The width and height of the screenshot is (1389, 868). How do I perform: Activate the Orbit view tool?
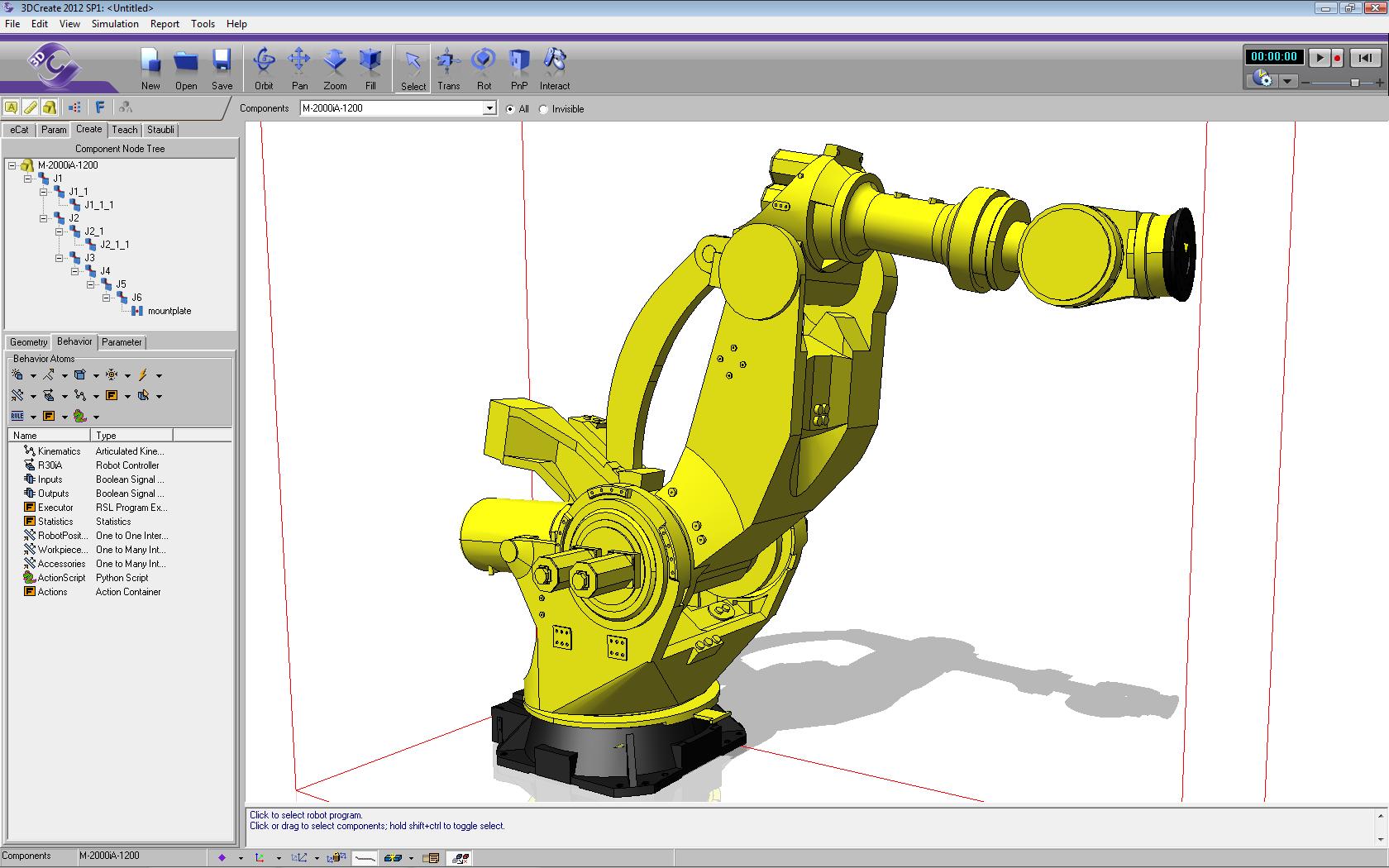click(x=264, y=68)
